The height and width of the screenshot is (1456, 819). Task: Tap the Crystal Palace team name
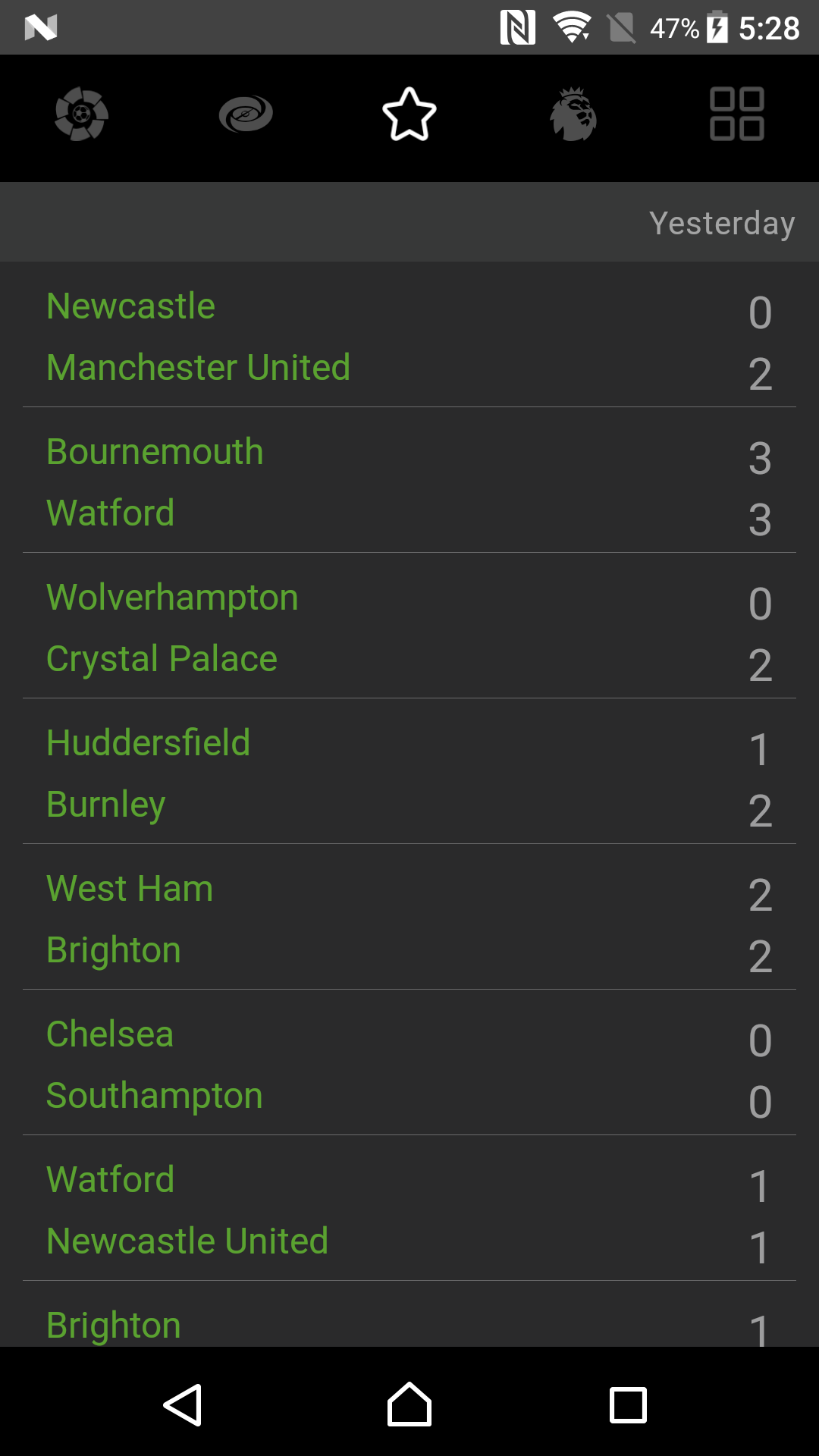162,658
